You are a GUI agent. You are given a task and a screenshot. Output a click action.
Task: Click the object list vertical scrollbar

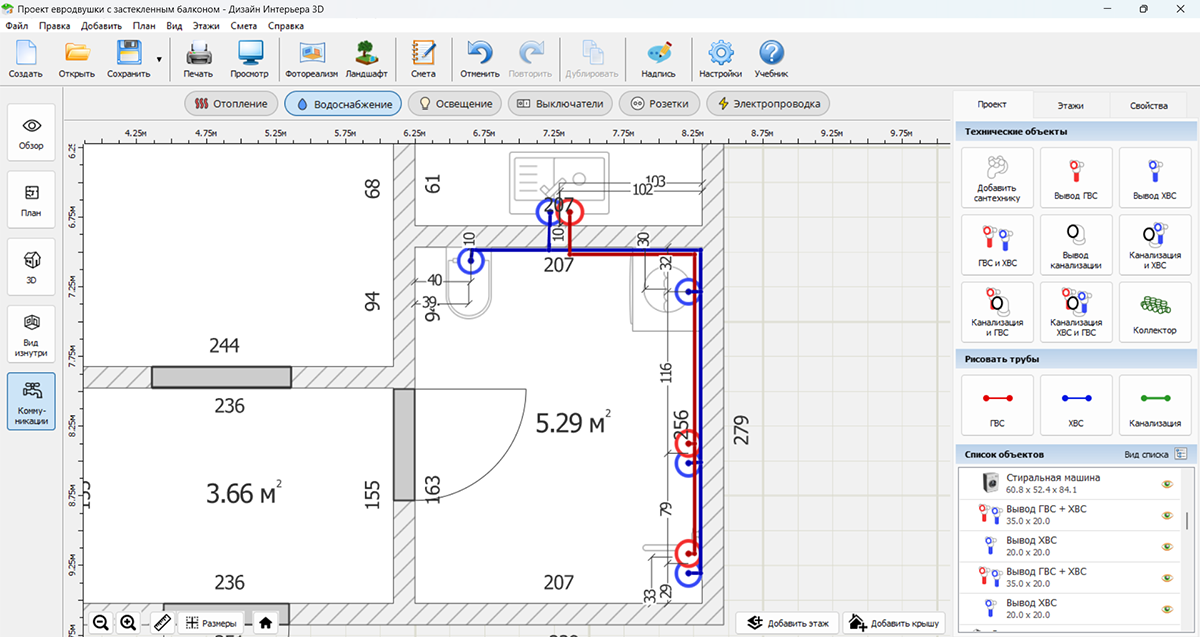tap(1188, 520)
